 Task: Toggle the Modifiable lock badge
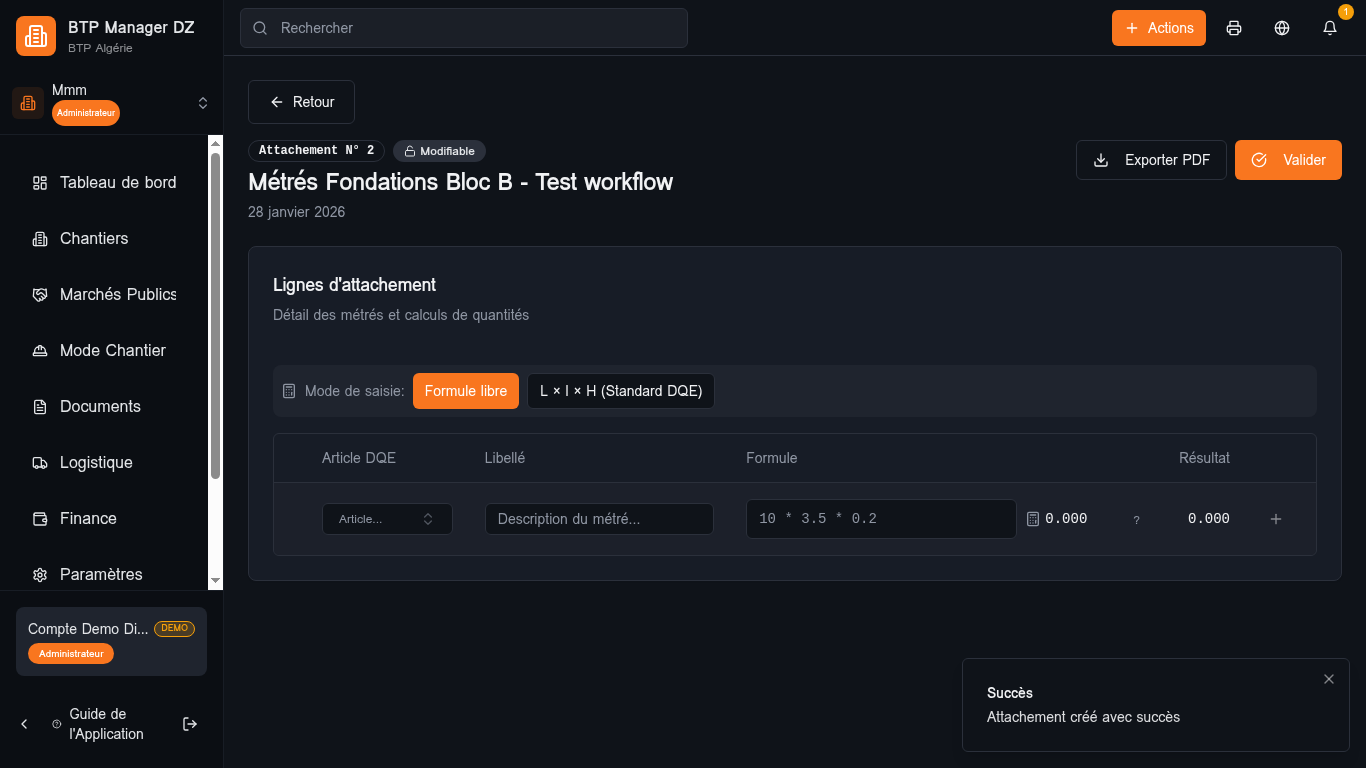tap(439, 151)
